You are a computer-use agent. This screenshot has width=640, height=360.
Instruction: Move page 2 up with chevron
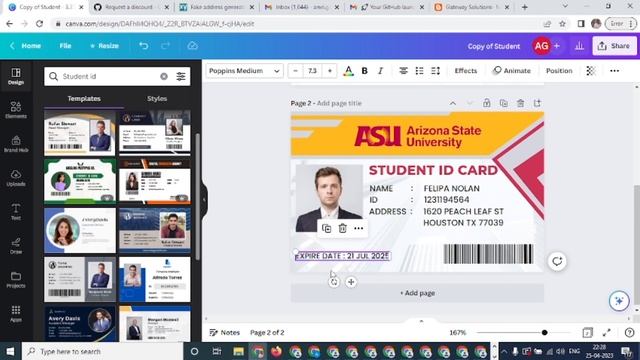coord(453,103)
